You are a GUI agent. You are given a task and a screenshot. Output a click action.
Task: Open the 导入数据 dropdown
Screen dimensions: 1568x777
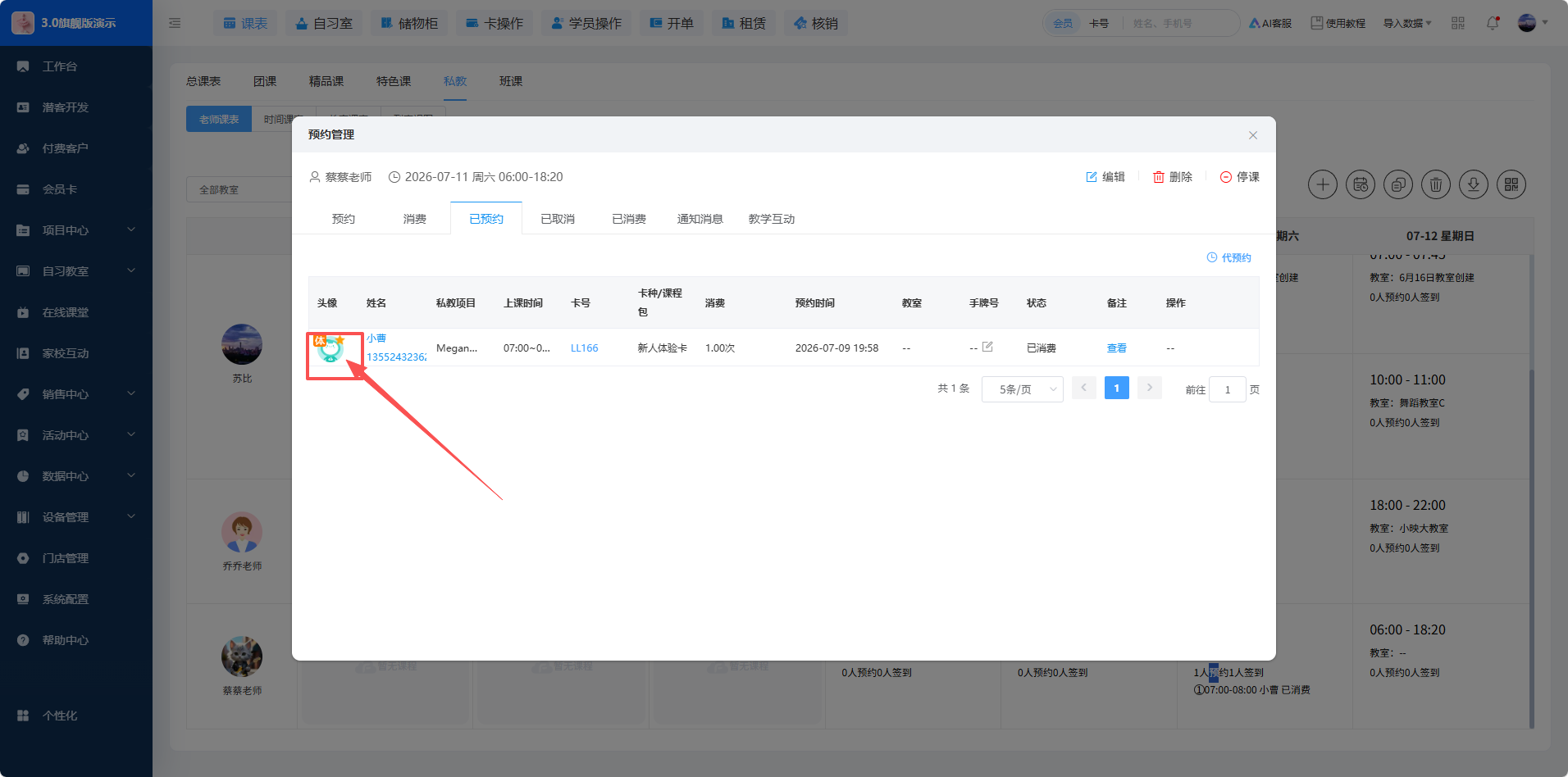point(1407,23)
